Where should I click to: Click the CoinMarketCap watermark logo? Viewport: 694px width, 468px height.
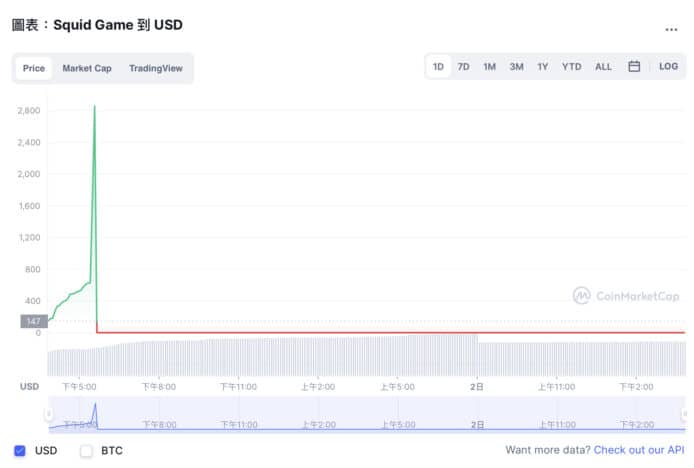click(624, 295)
